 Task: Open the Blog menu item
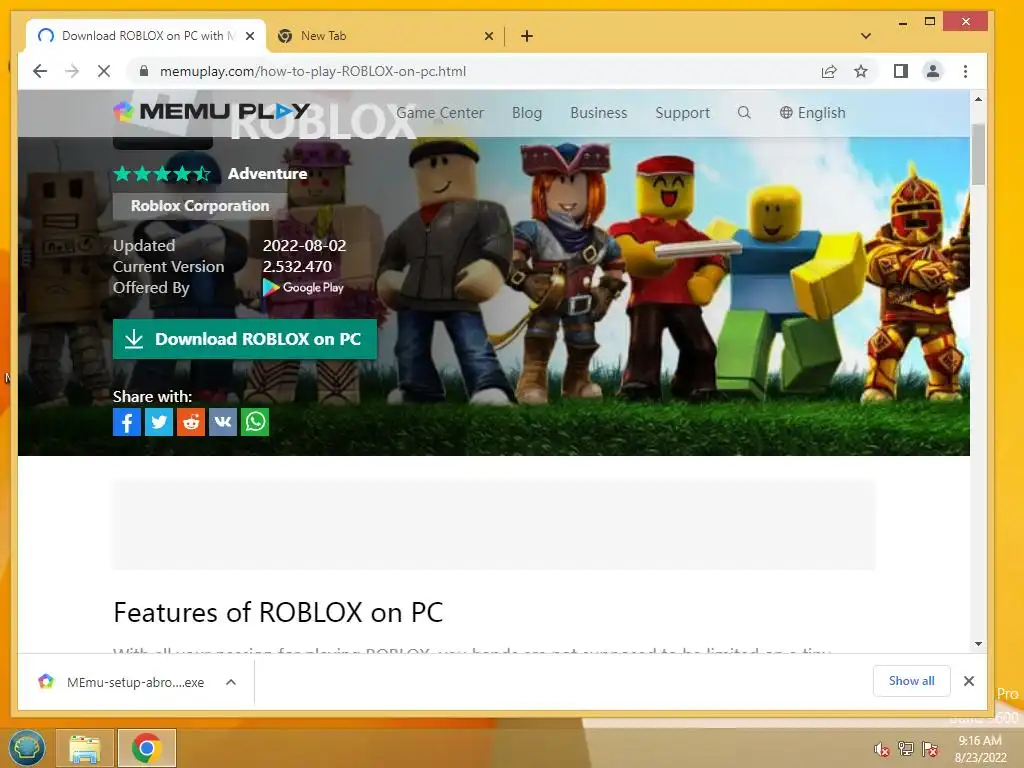[x=527, y=113]
